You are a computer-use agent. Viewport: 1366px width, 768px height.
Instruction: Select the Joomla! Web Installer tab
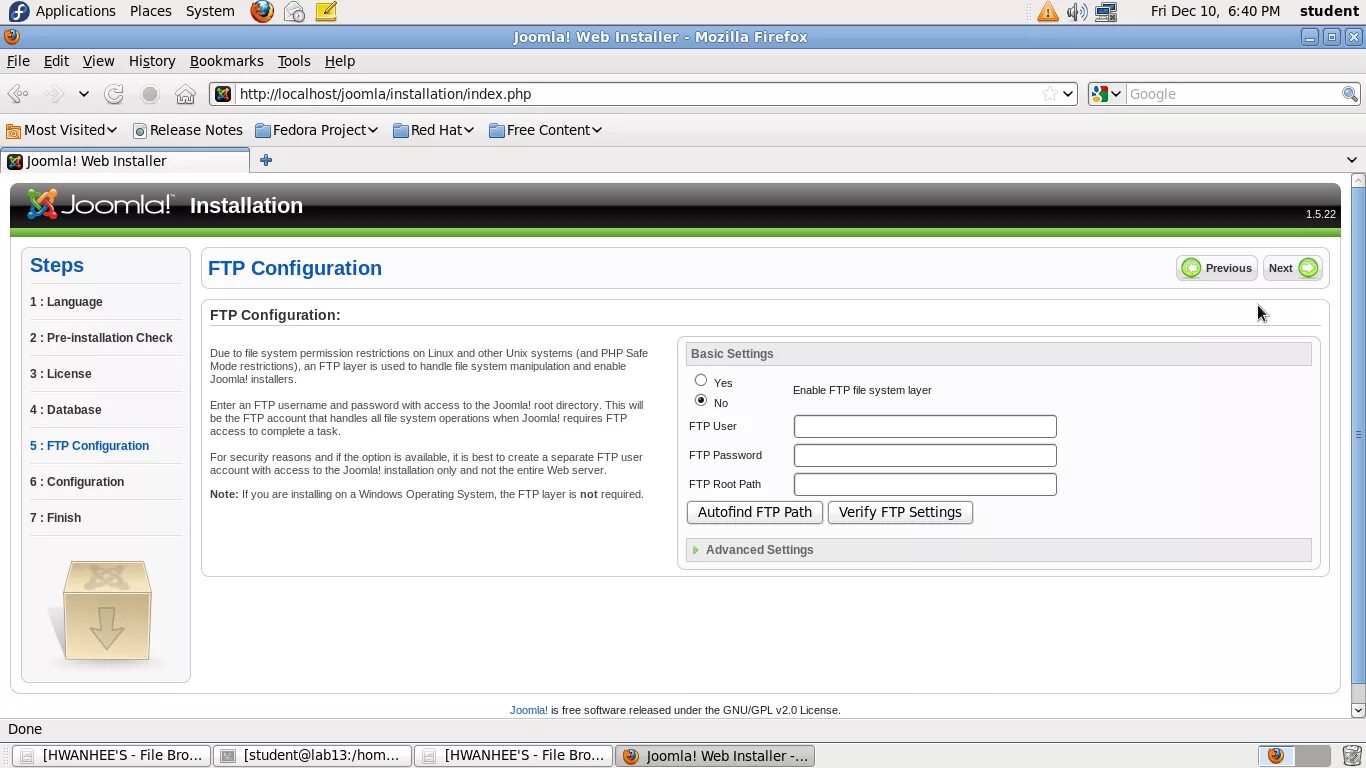[125, 161]
